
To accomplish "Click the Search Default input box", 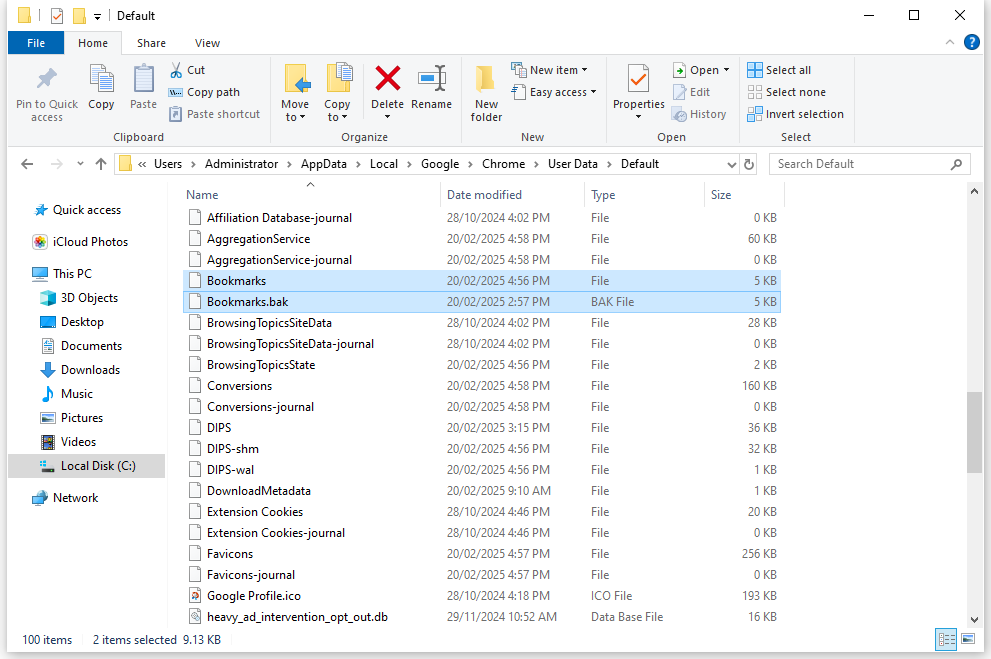I will [860, 164].
